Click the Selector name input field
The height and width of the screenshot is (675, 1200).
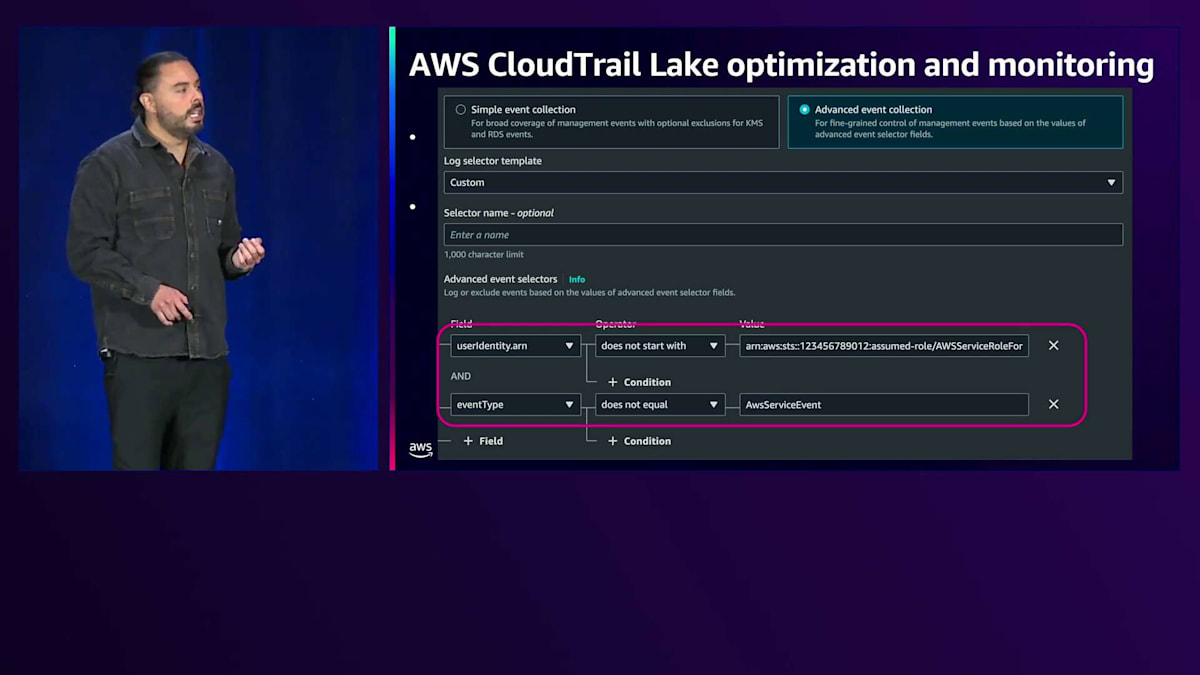[783, 235]
